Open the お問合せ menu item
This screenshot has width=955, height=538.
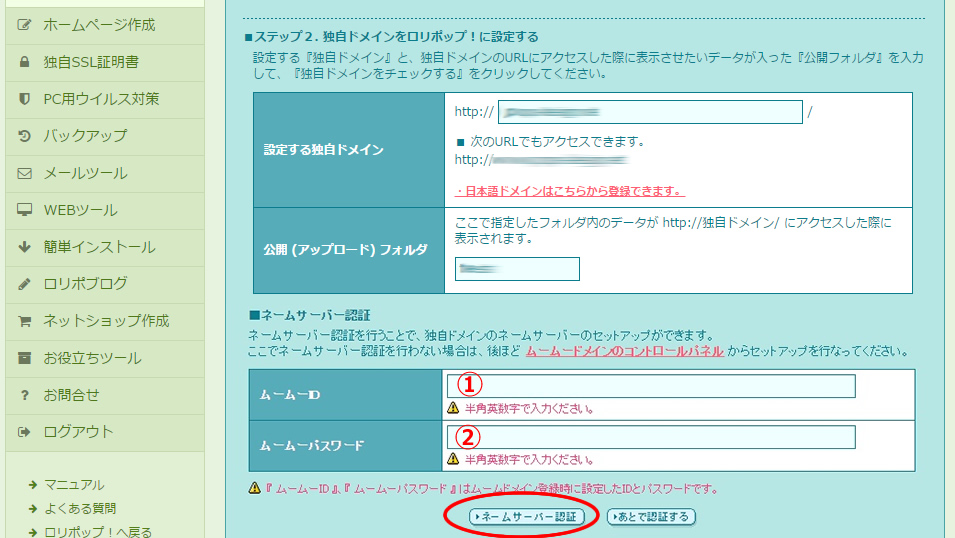coord(105,395)
